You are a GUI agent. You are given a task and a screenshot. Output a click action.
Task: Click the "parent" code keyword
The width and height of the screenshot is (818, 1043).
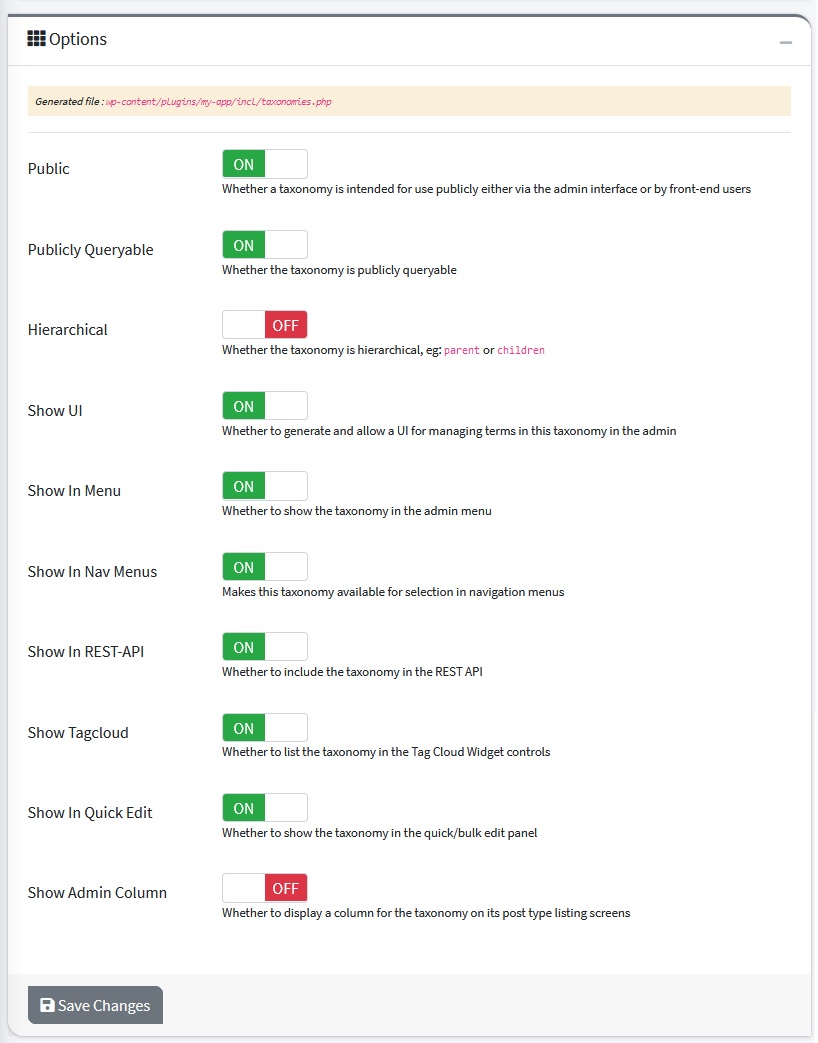461,351
